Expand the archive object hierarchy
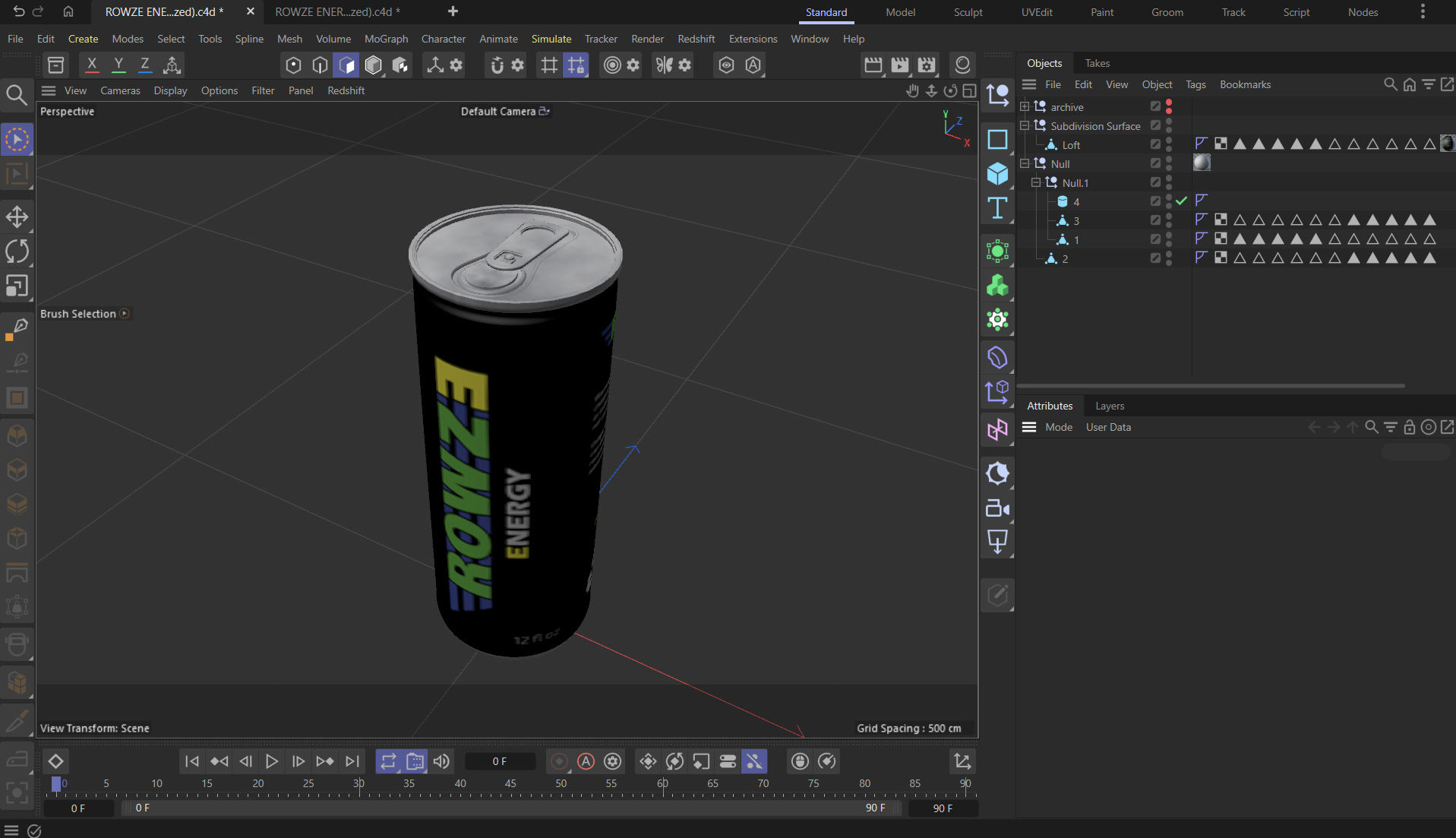The height and width of the screenshot is (838, 1456). tap(1025, 106)
